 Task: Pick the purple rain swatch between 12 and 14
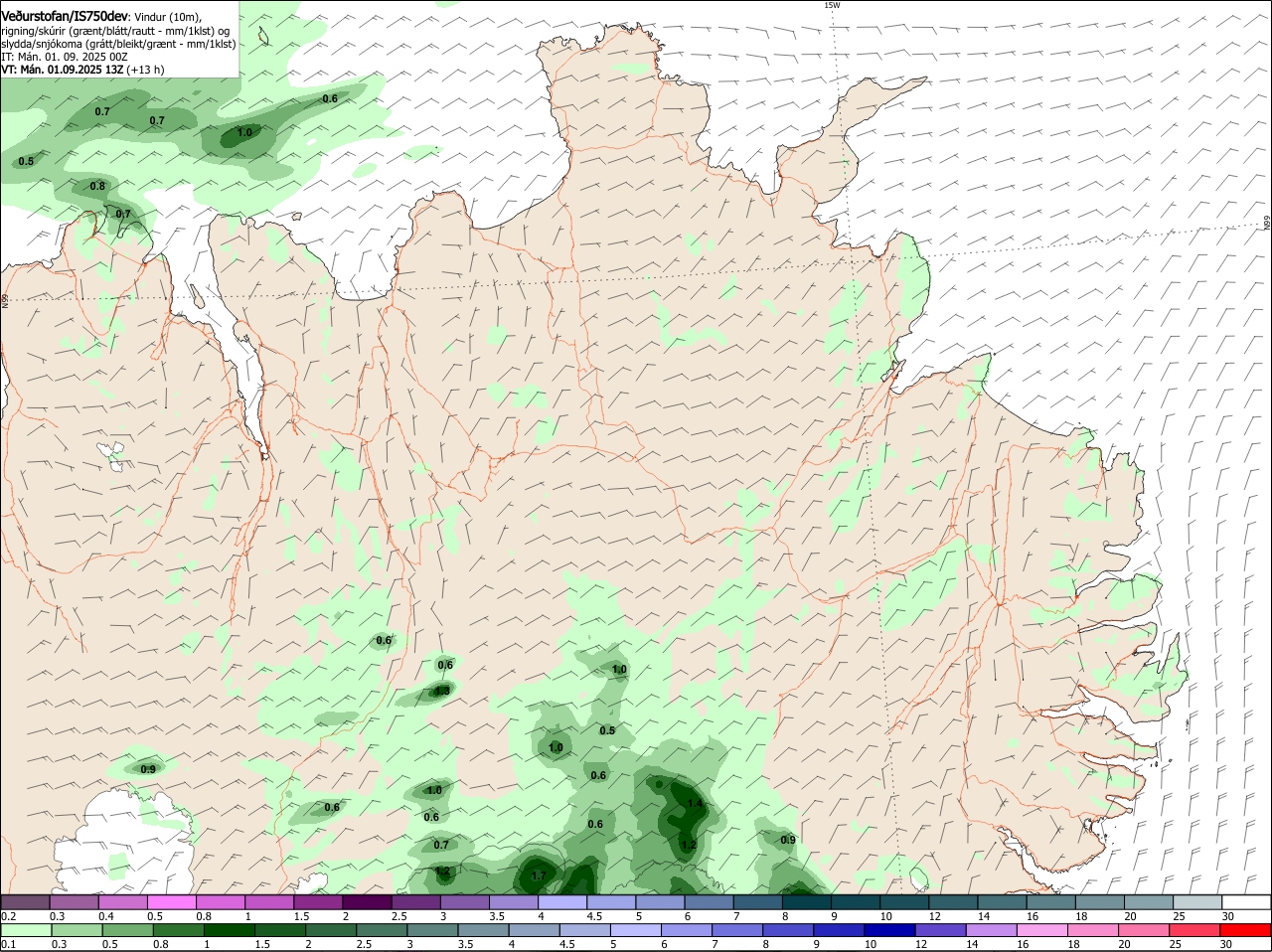pos(941,930)
